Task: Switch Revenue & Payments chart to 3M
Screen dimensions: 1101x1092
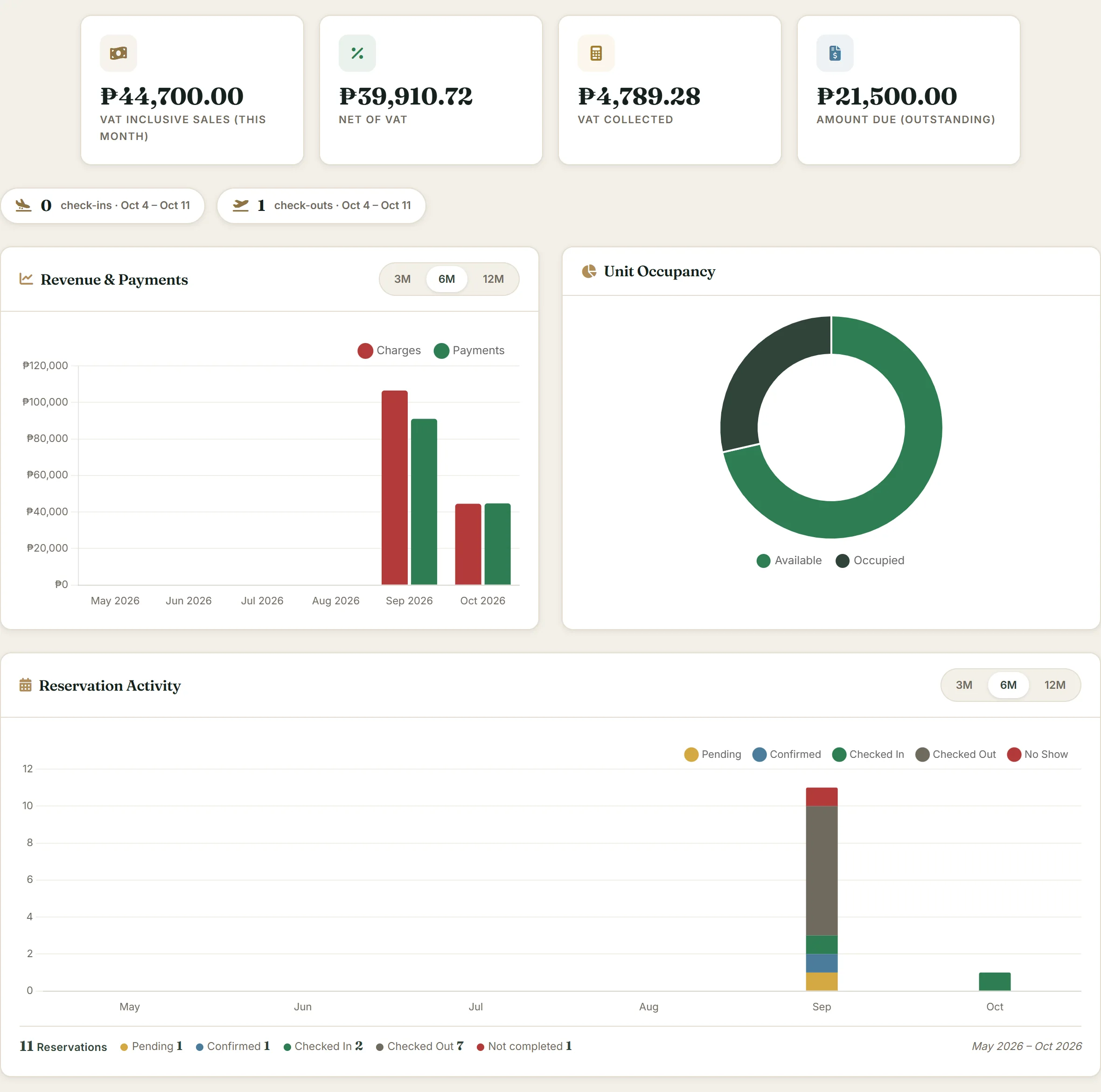Action: click(402, 279)
